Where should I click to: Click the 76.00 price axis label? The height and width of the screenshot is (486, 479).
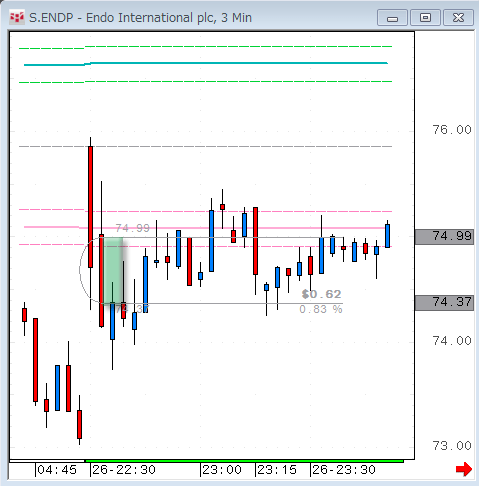(x=452, y=130)
